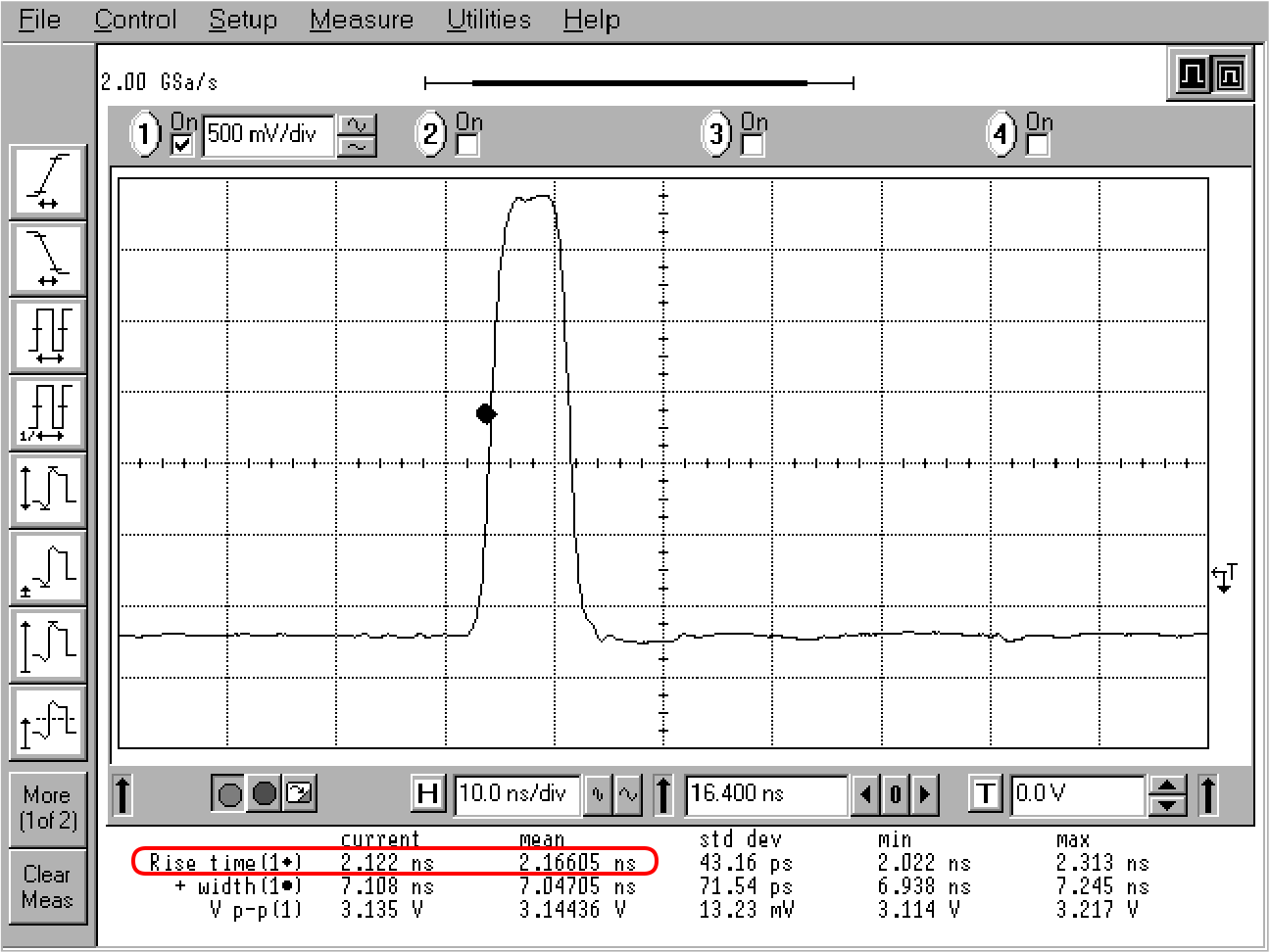The height and width of the screenshot is (952, 1270).
Task: Select the fall time measurement icon
Action: point(47,258)
